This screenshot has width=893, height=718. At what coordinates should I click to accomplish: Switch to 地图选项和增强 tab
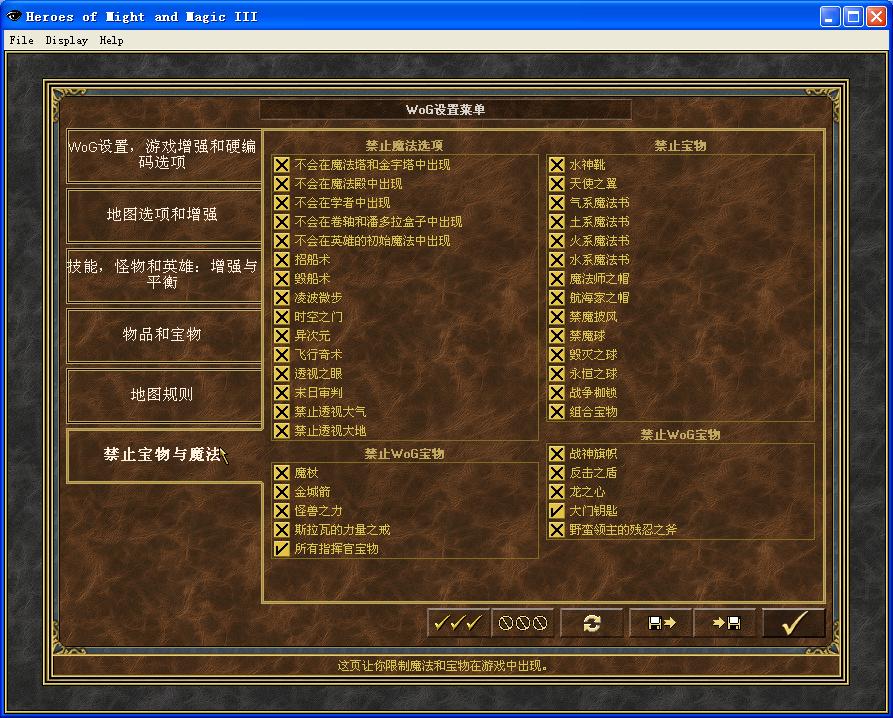pos(163,215)
